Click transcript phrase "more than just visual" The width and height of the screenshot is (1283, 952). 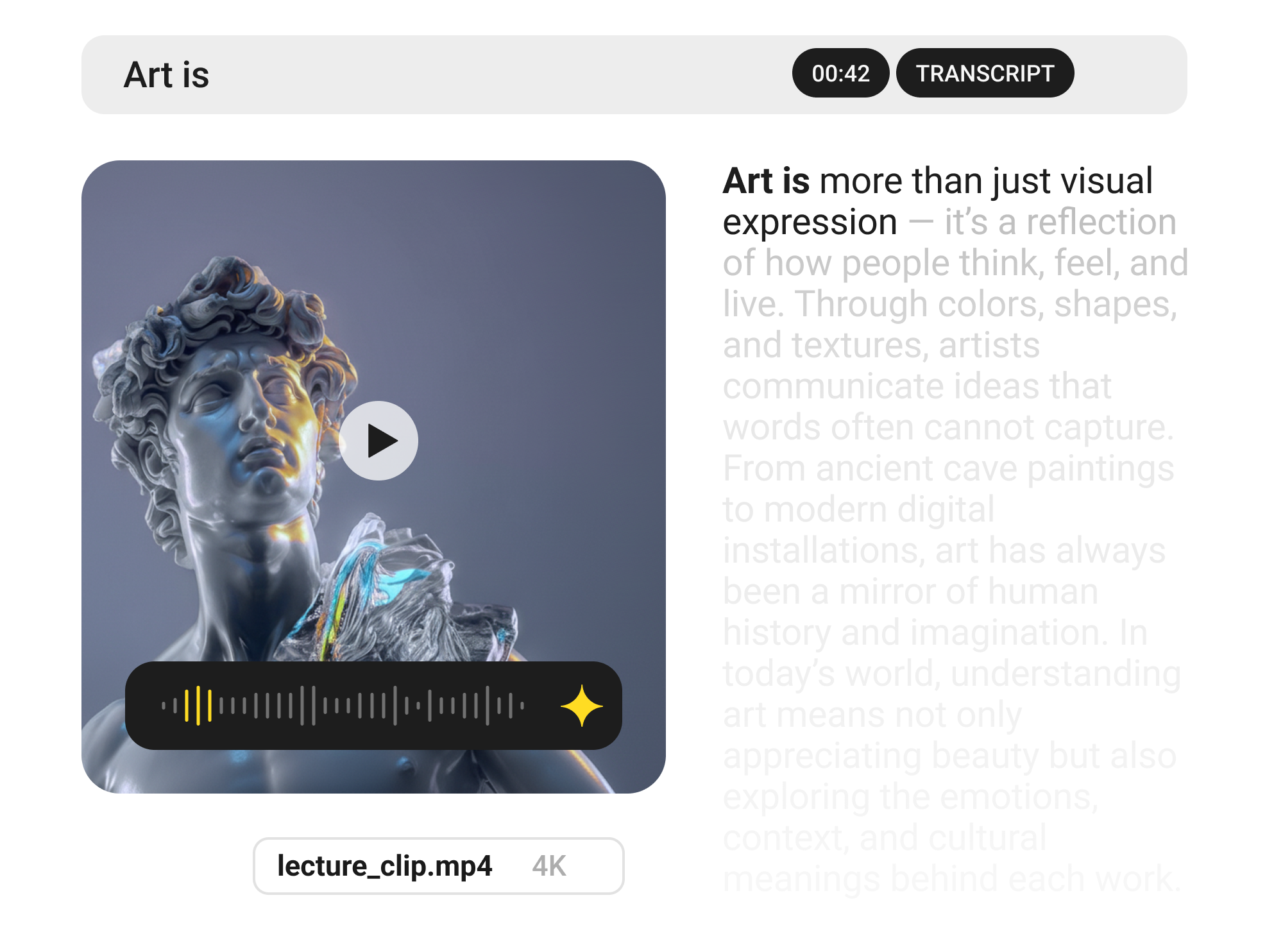coord(986,181)
